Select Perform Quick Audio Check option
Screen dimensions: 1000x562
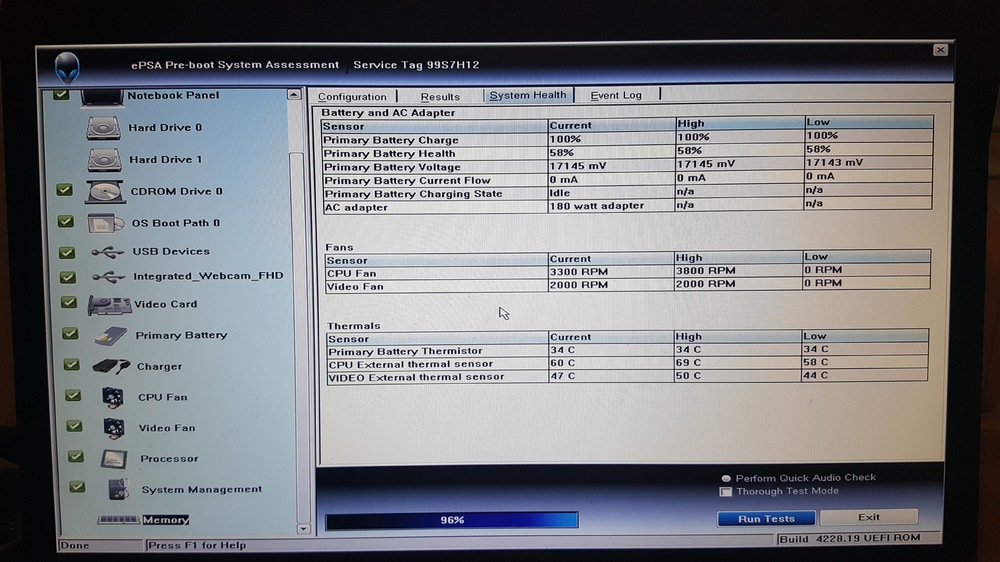point(726,478)
